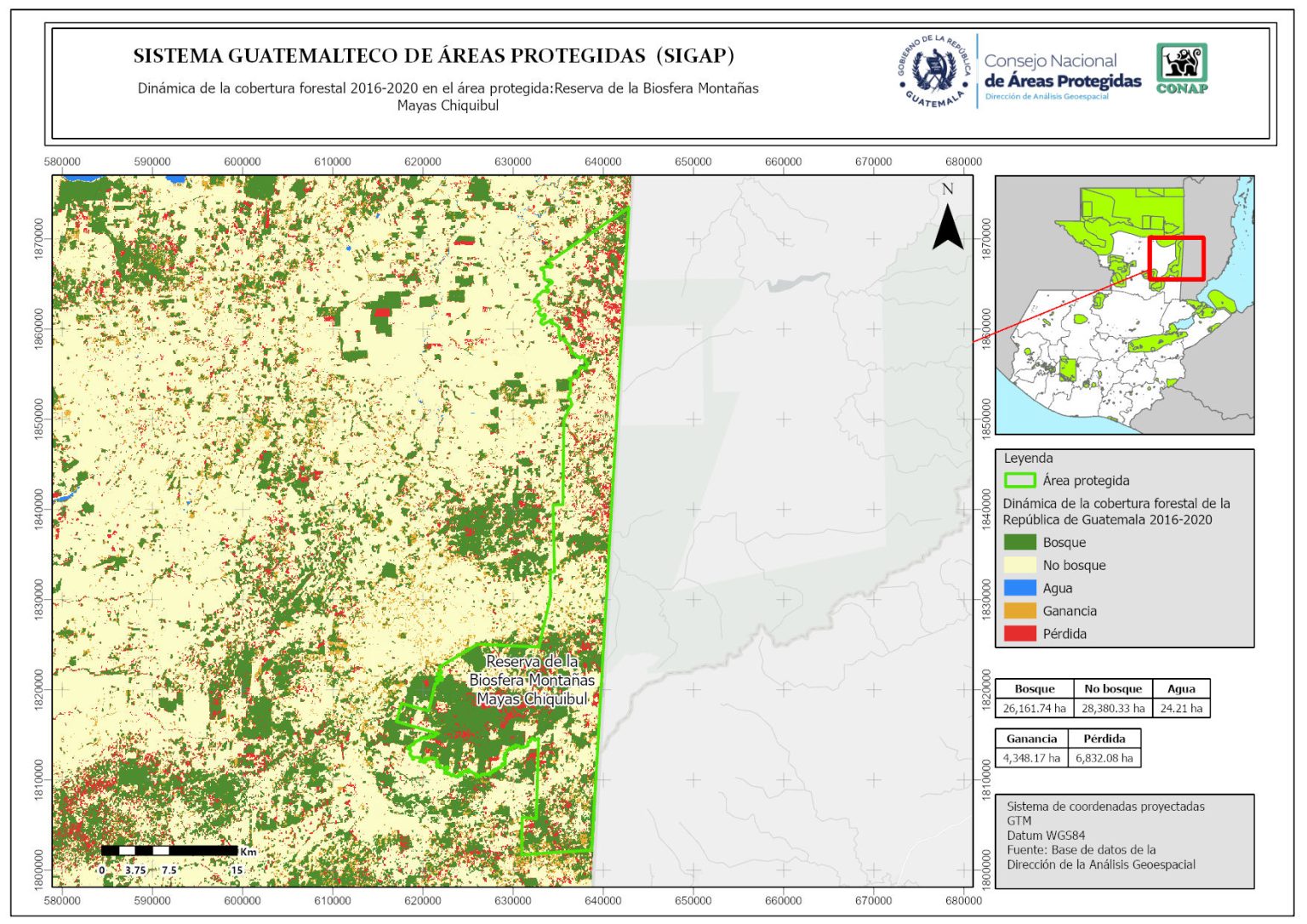Click the black and white scale bar
This screenshot has height=924, width=1307.
pyautogui.click(x=169, y=850)
